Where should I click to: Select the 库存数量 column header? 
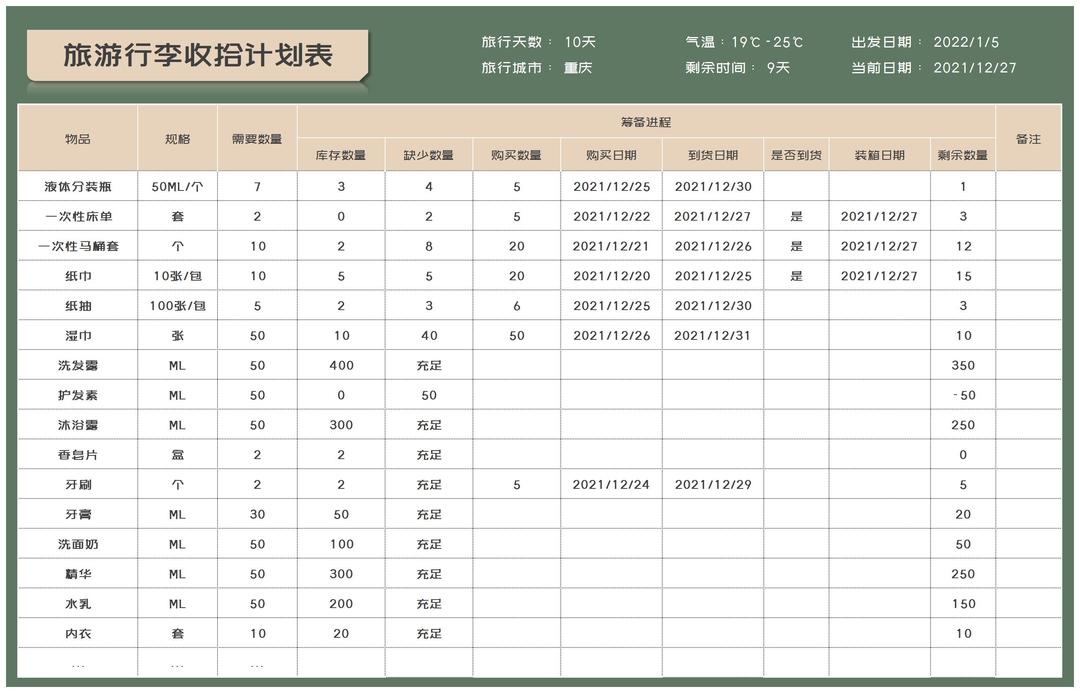341,155
